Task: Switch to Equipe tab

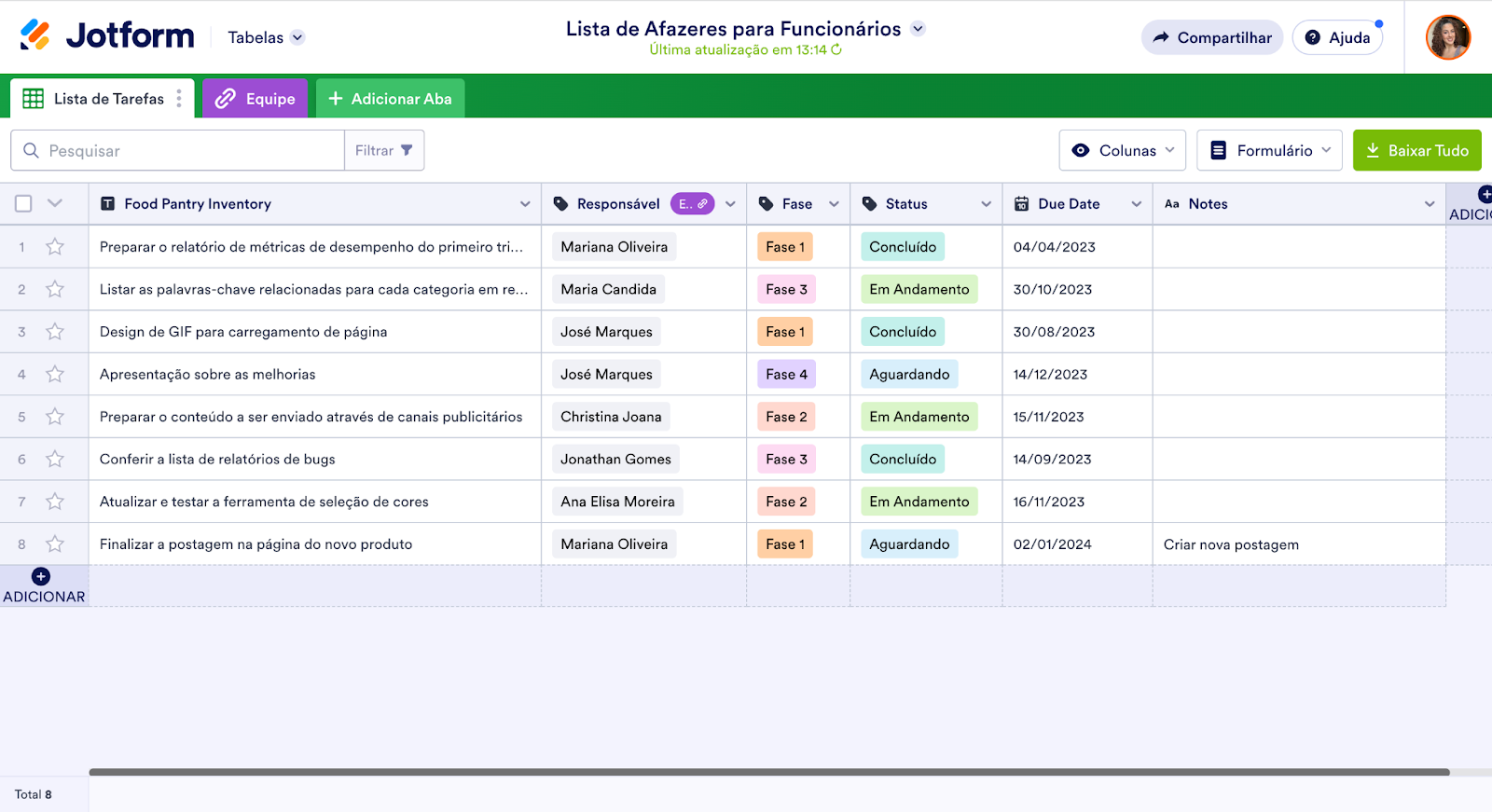Action: coord(255,99)
